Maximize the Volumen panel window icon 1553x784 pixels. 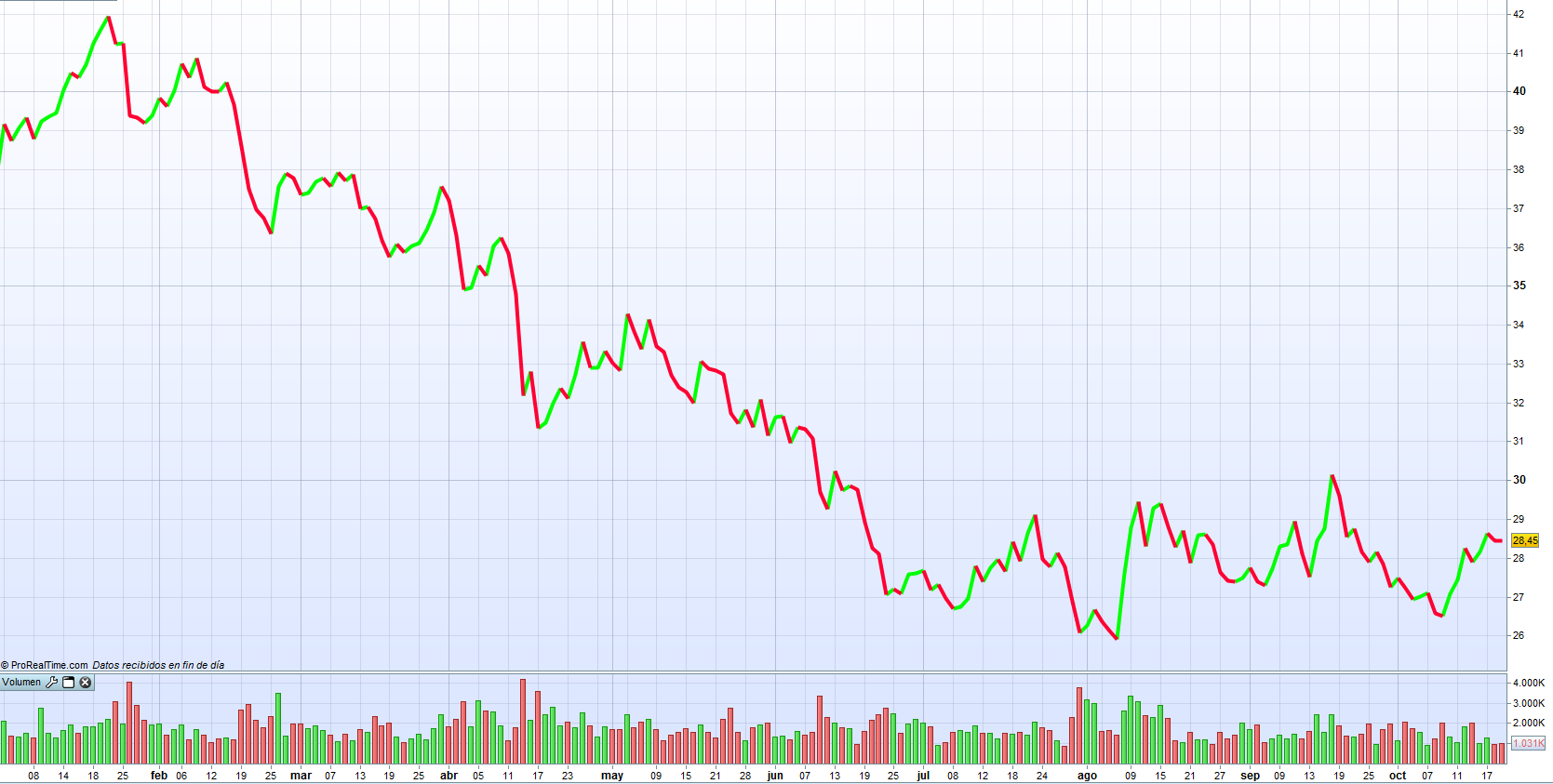[x=69, y=683]
